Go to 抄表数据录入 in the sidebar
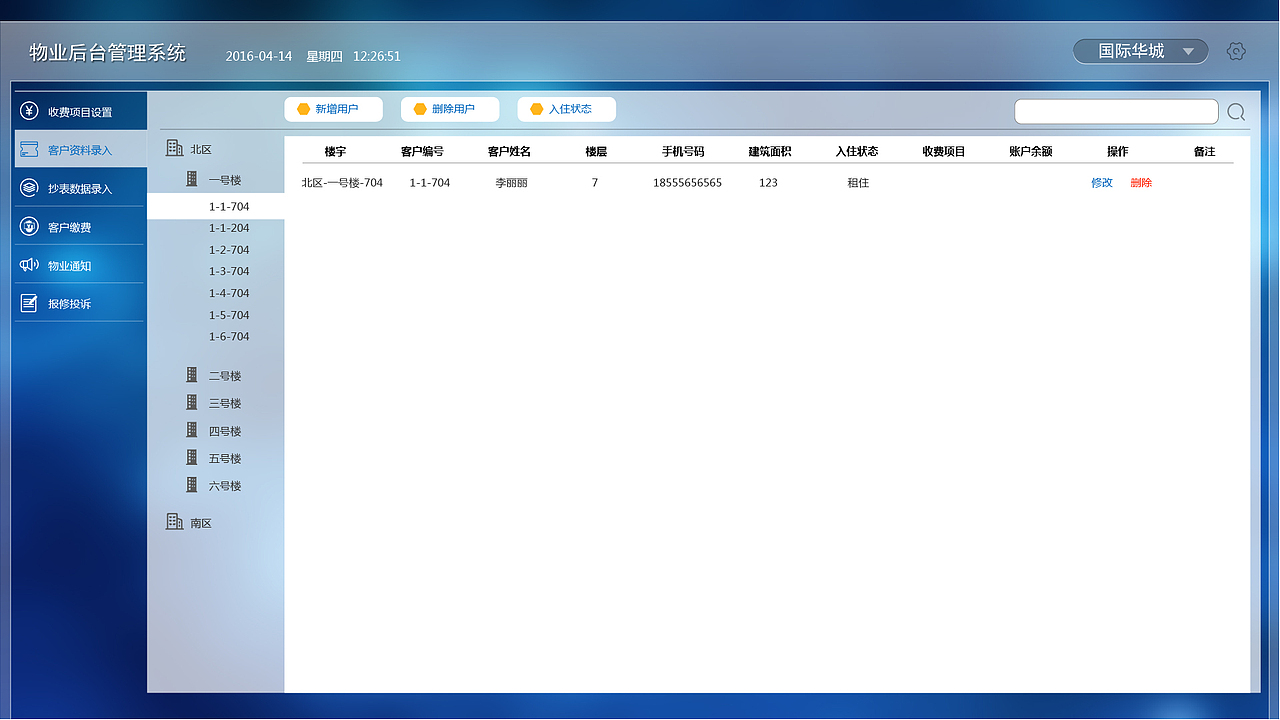This screenshot has width=1280, height=720. pyautogui.click(x=80, y=188)
